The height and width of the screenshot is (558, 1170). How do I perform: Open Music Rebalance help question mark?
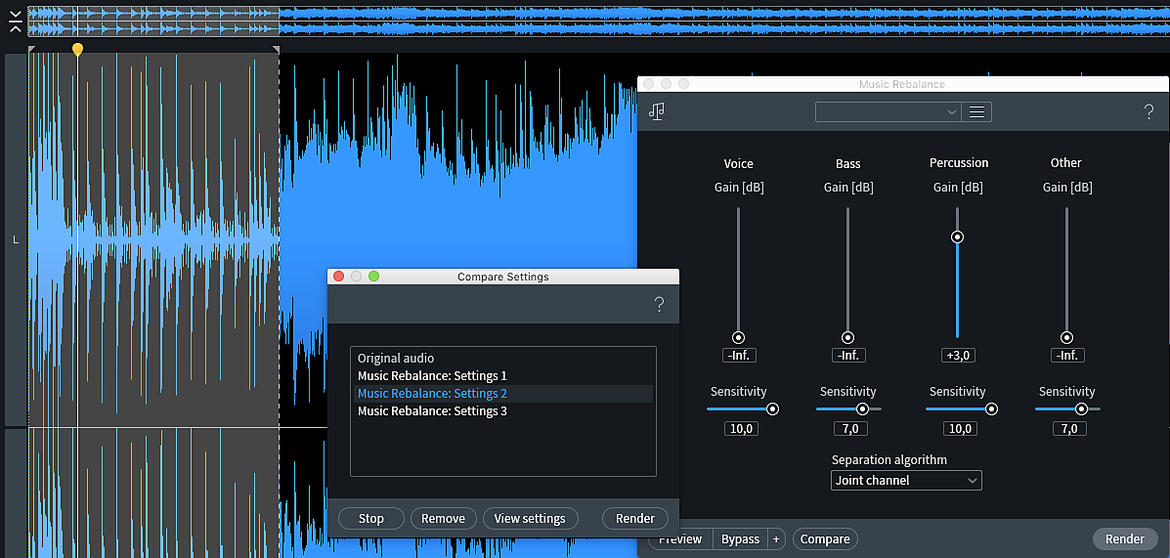click(1148, 113)
